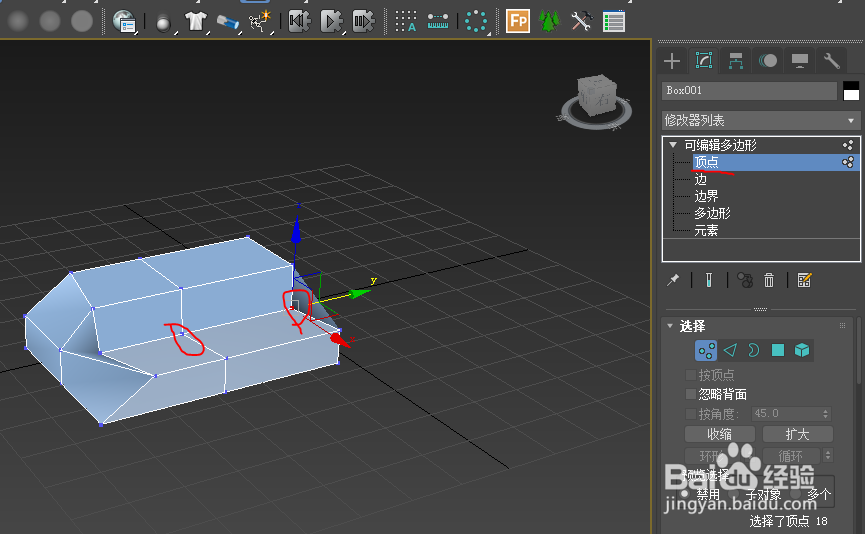The height and width of the screenshot is (534, 865).
Task: Click the 扩大 grow button
Action: tap(797, 435)
